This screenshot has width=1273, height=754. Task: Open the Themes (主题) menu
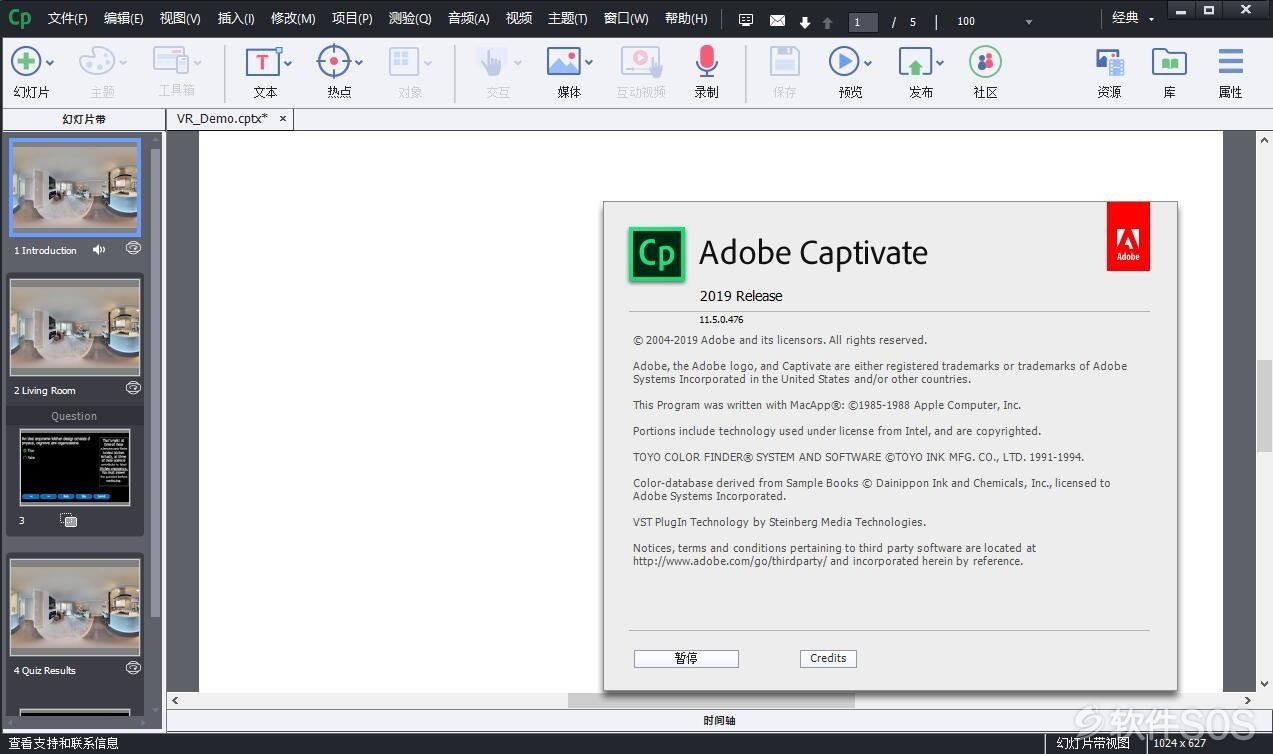(x=567, y=18)
